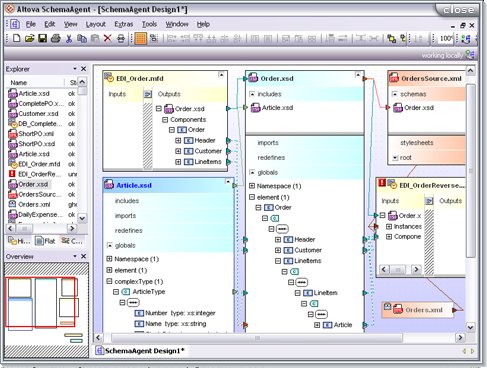Image resolution: width=487 pixels, height=368 pixels.
Task: Open the File menu
Action: (31, 24)
